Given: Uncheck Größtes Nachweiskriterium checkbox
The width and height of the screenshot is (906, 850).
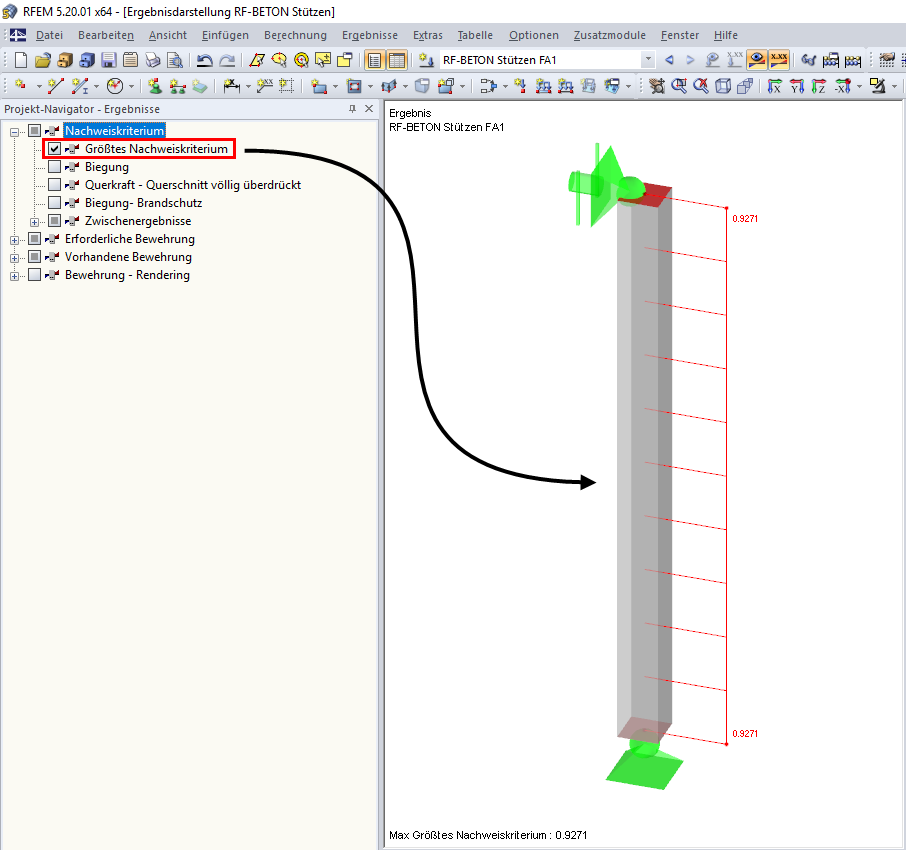Looking at the screenshot, I should [54, 149].
